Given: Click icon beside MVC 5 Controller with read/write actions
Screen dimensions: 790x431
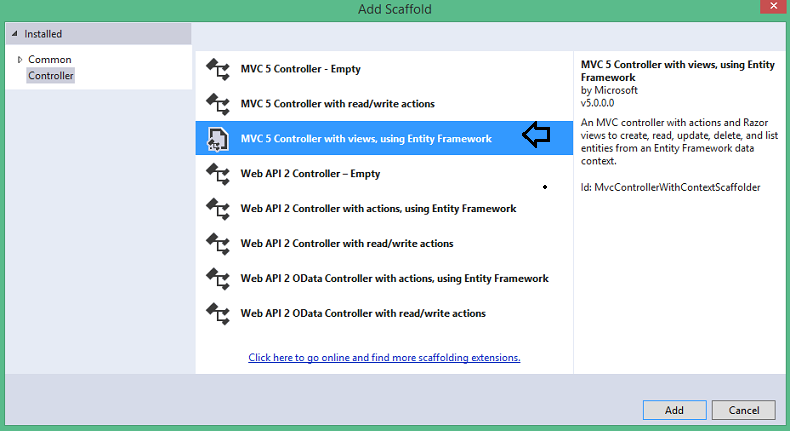Looking at the screenshot, I should point(218,104).
